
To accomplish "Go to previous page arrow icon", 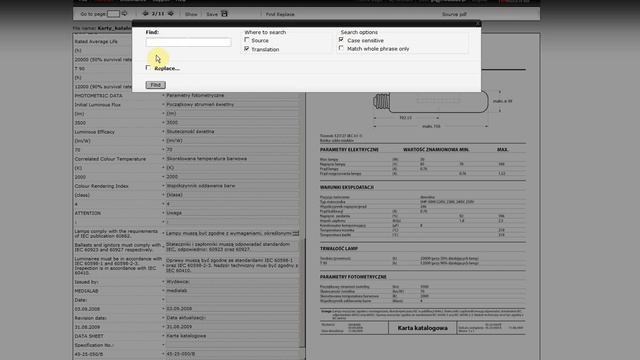I will click(145, 14).
